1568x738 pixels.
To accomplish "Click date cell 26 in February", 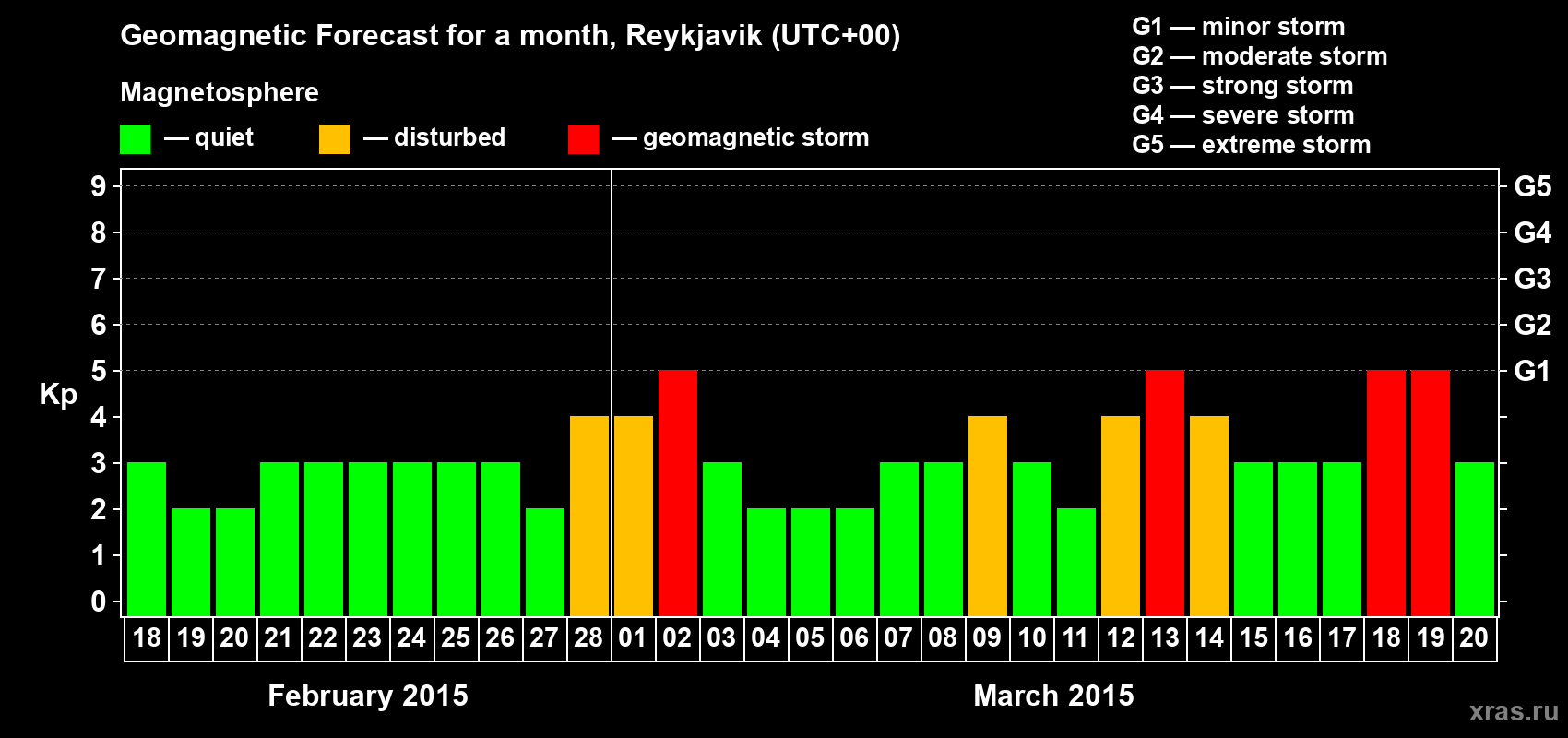I will click(500, 637).
